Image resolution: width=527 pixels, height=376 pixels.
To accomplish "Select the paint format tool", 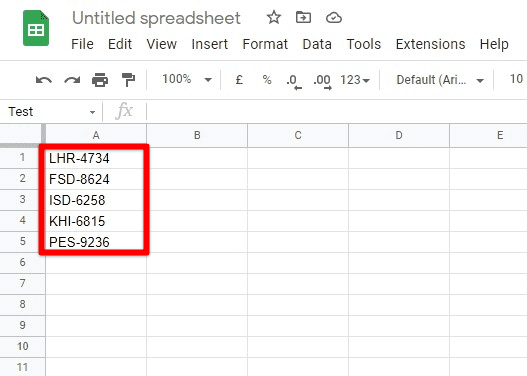I will click(x=128, y=80).
